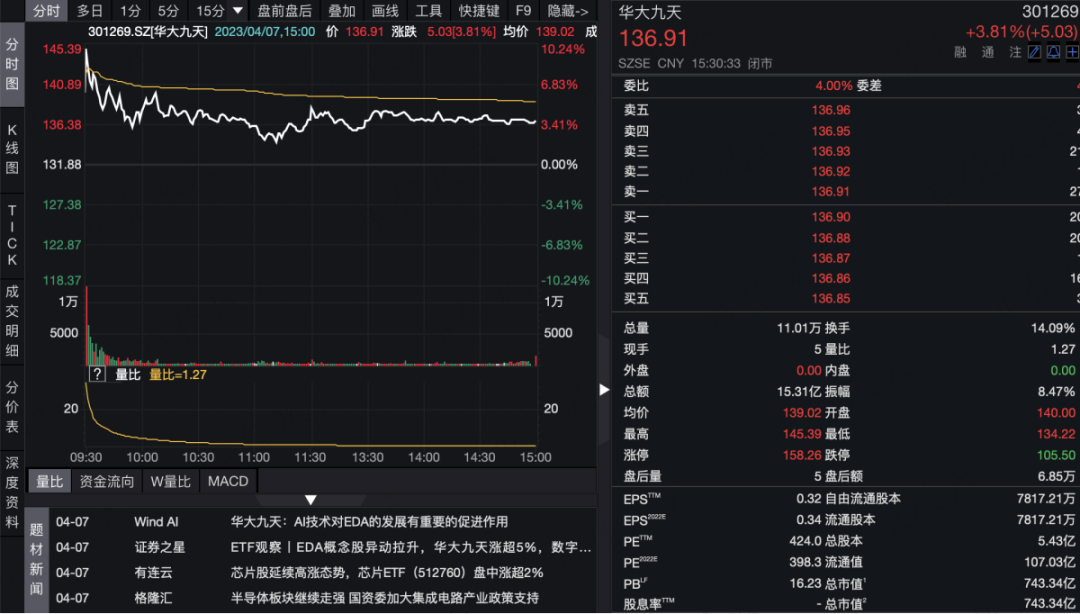Click the question mark help icon beside 量比

click(97, 374)
